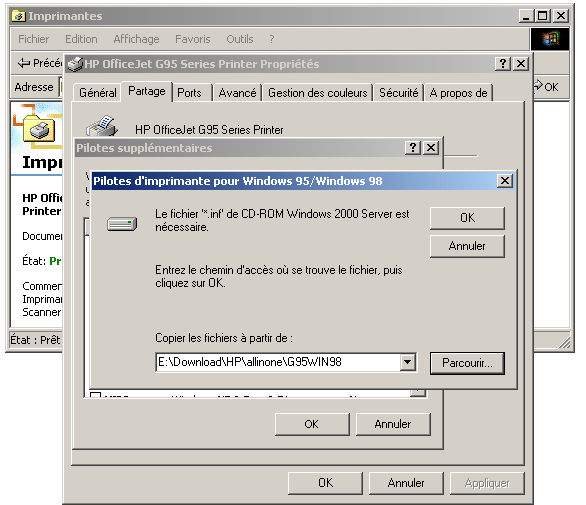Screen dimensions: 586x505
Task: Open the Outils menu in Imprimantes
Action: tap(240, 39)
